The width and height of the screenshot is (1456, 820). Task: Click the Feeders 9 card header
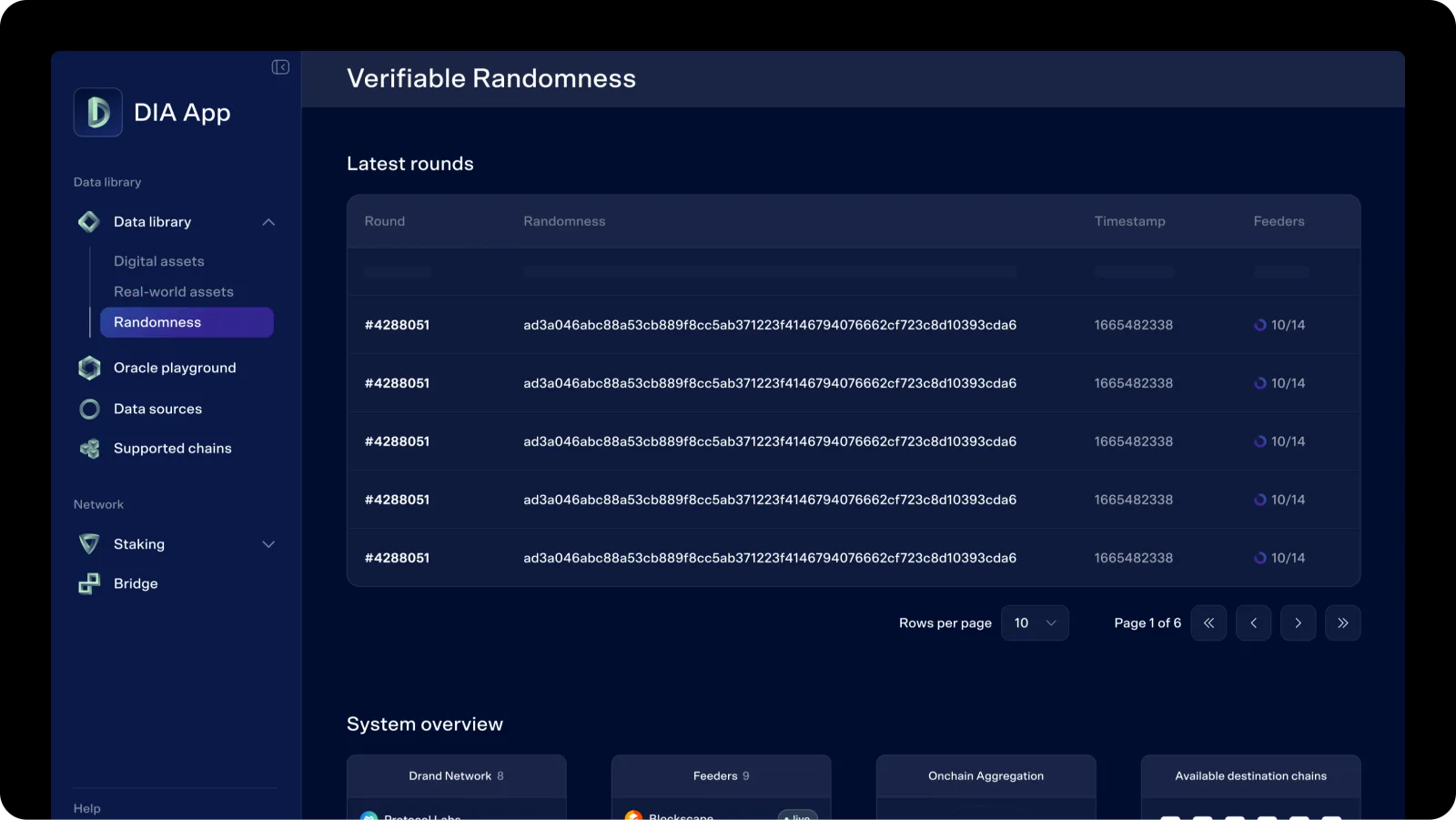[722, 776]
